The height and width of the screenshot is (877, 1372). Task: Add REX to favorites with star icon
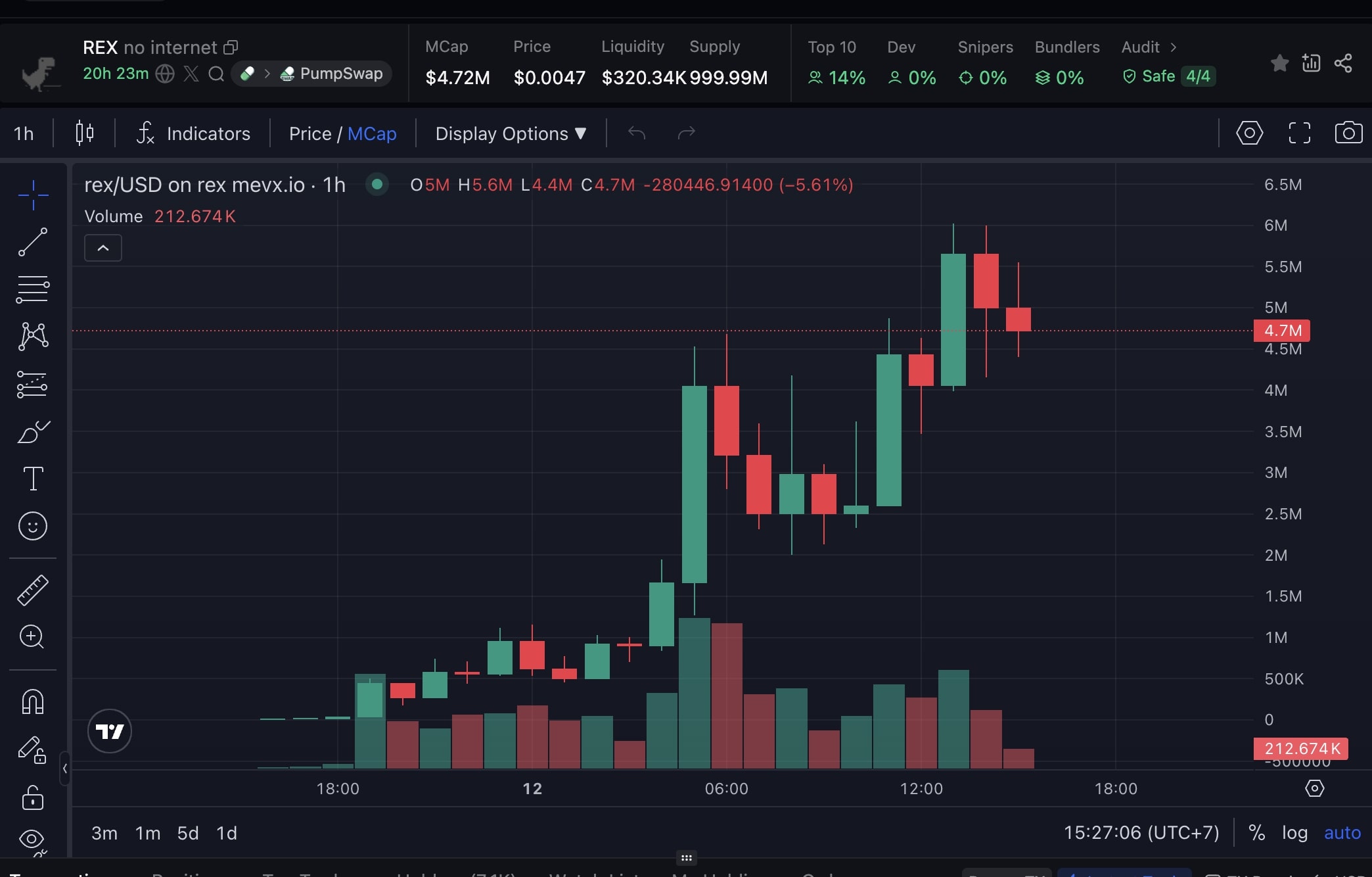click(x=1279, y=63)
